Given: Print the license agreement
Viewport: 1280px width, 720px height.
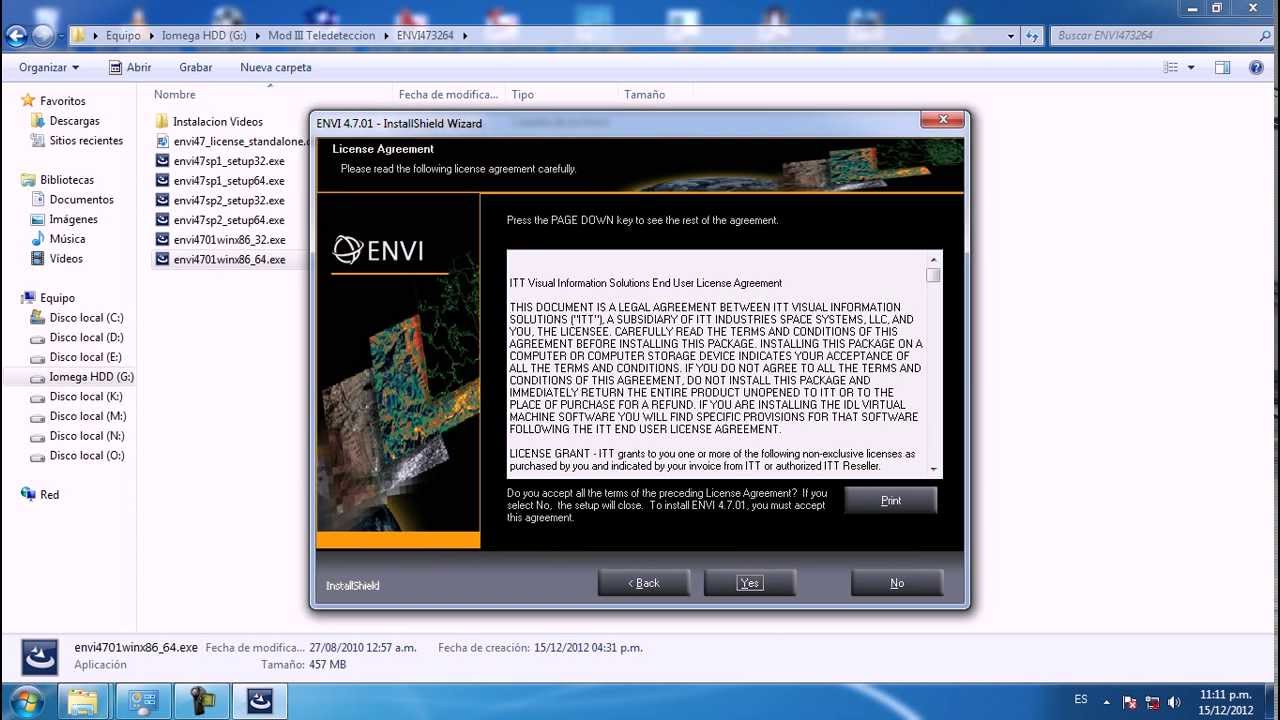Looking at the screenshot, I should pyautogui.click(x=891, y=500).
